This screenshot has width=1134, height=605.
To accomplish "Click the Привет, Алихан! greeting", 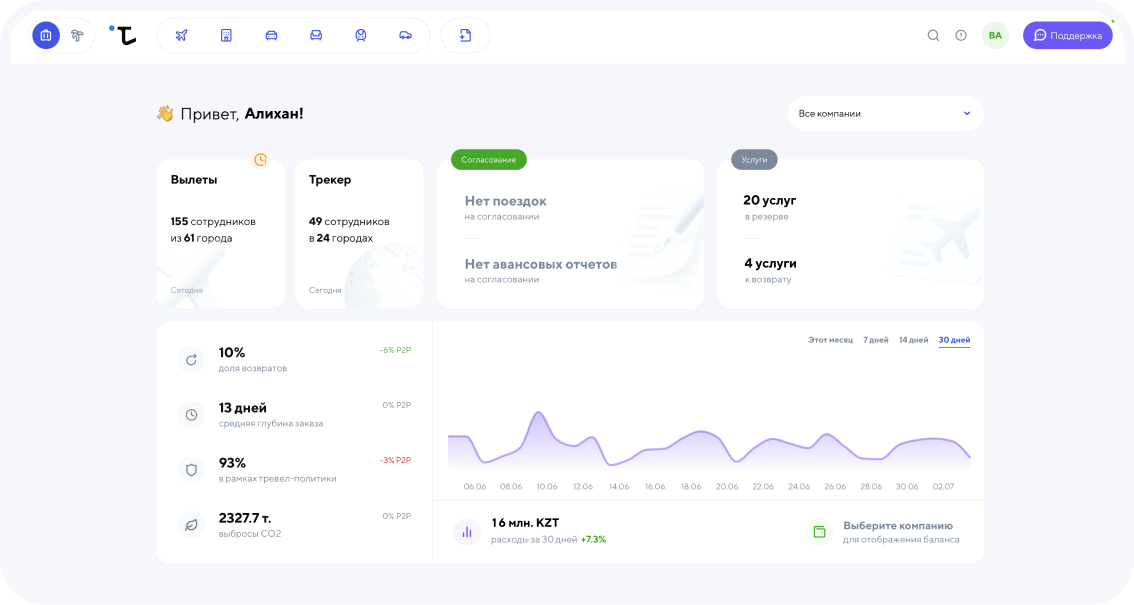I will [231, 113].
